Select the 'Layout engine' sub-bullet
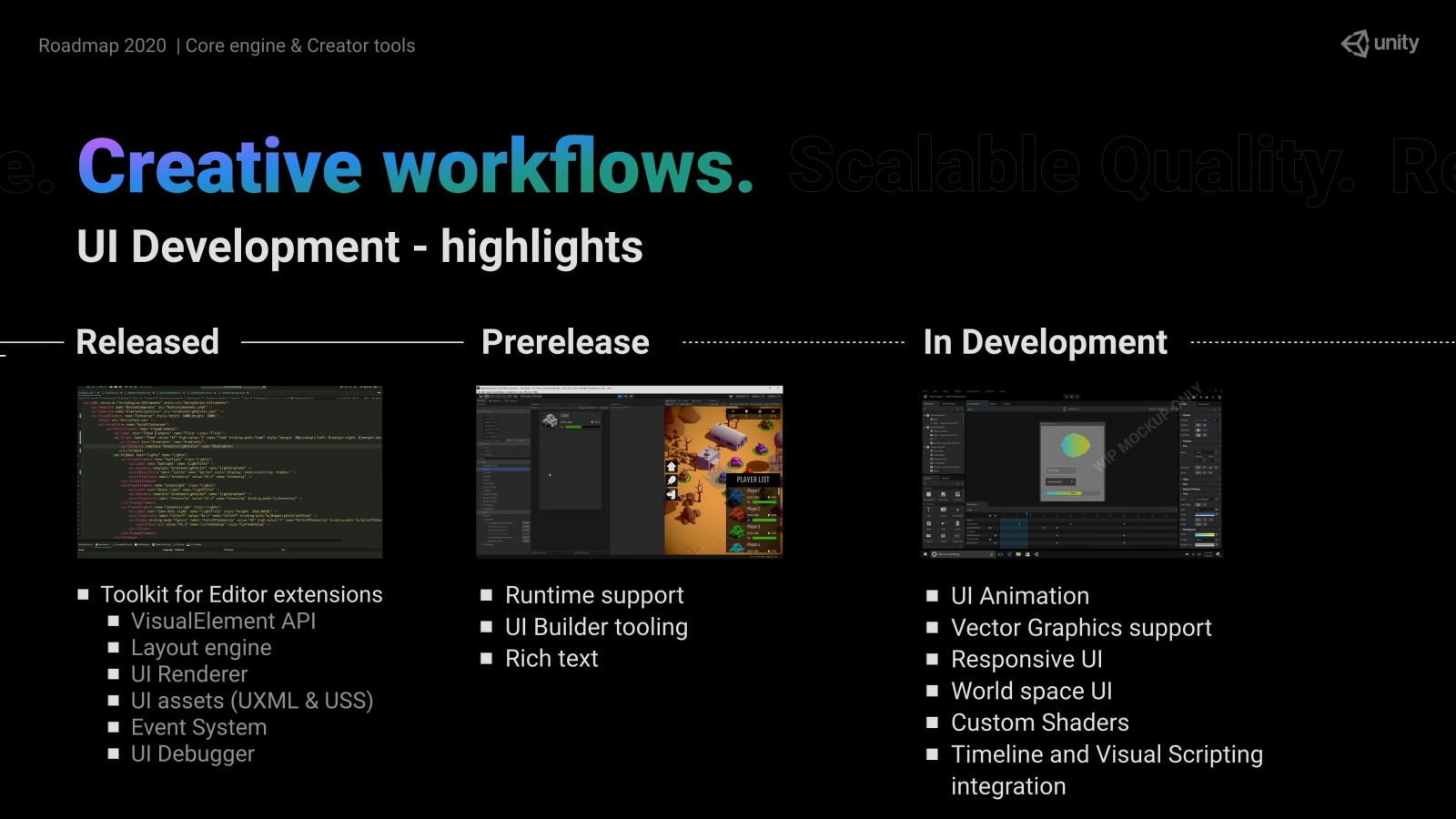 coord(201,648)
